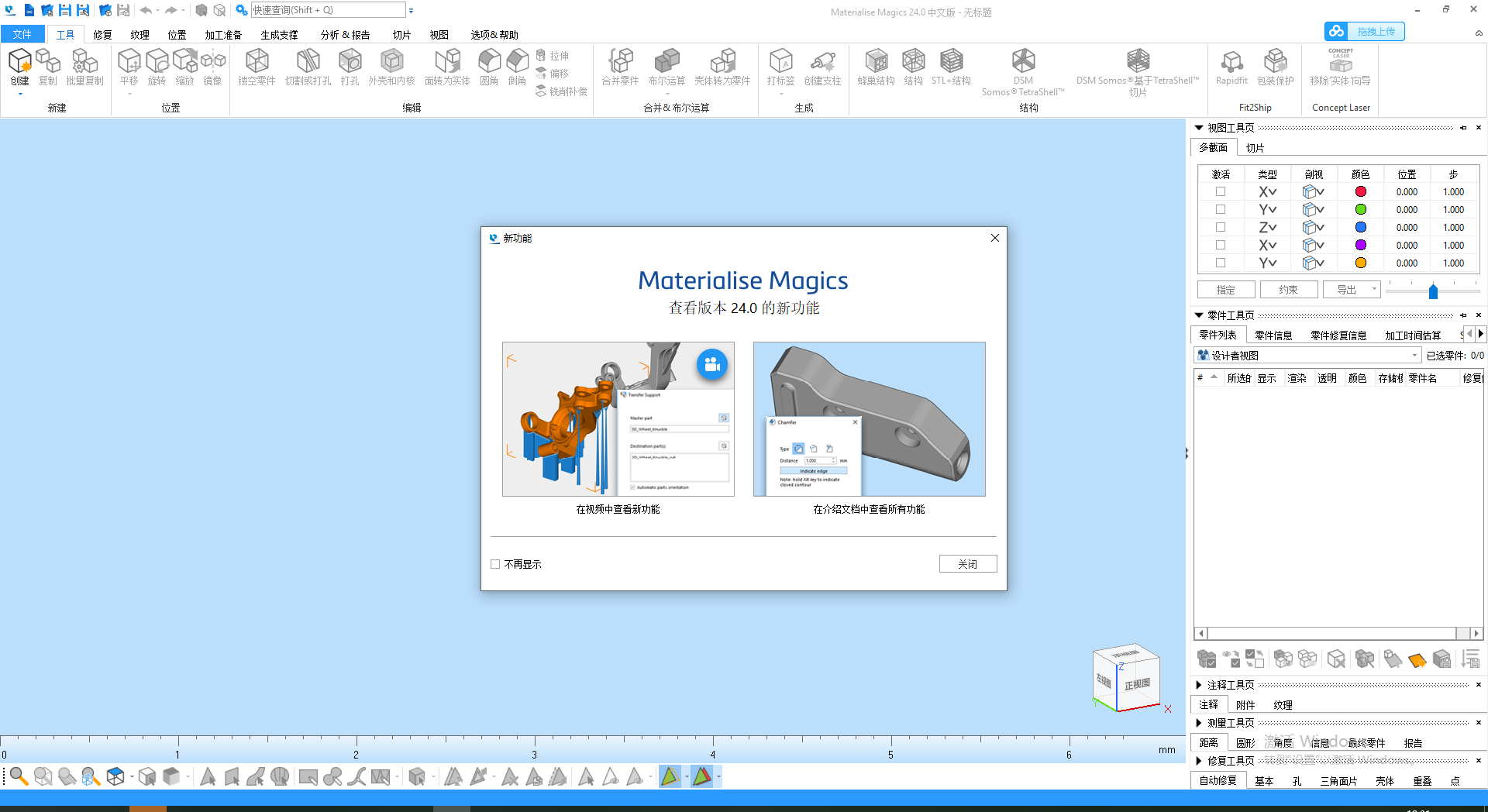Click 在介绍文档中查看所有功能 link
Image resolution: width=1488 pixels, height=812 pixels.
point(869,509)
